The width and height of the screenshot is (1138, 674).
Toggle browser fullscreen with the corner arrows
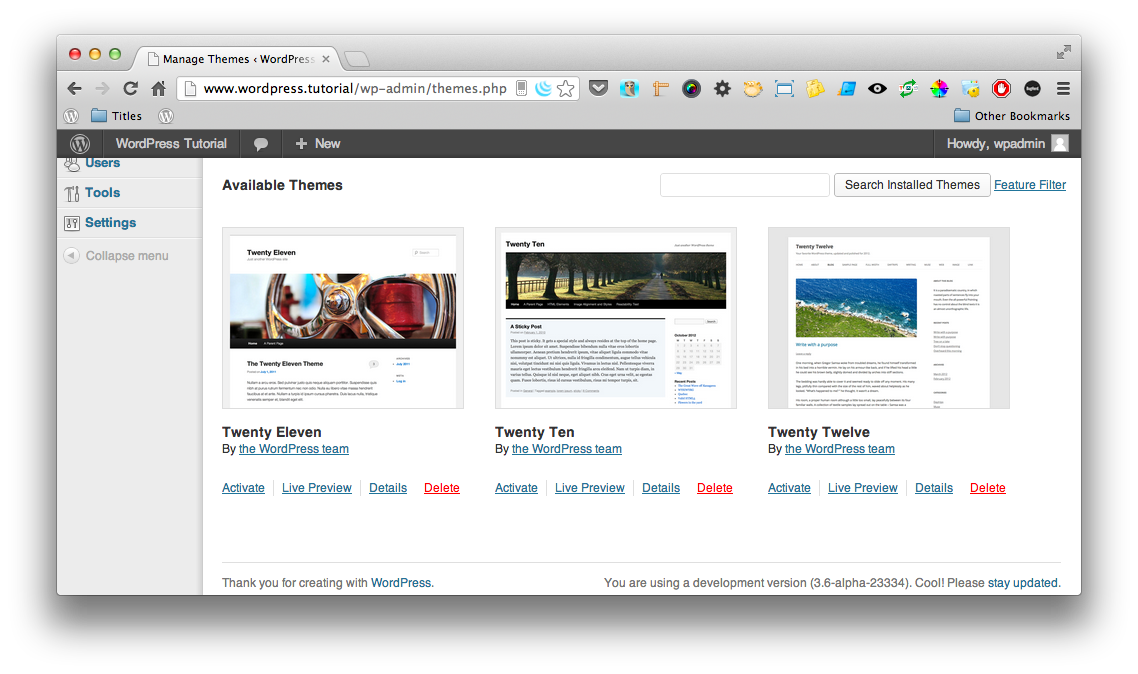pyautogui.click(x=1063, y=52)
